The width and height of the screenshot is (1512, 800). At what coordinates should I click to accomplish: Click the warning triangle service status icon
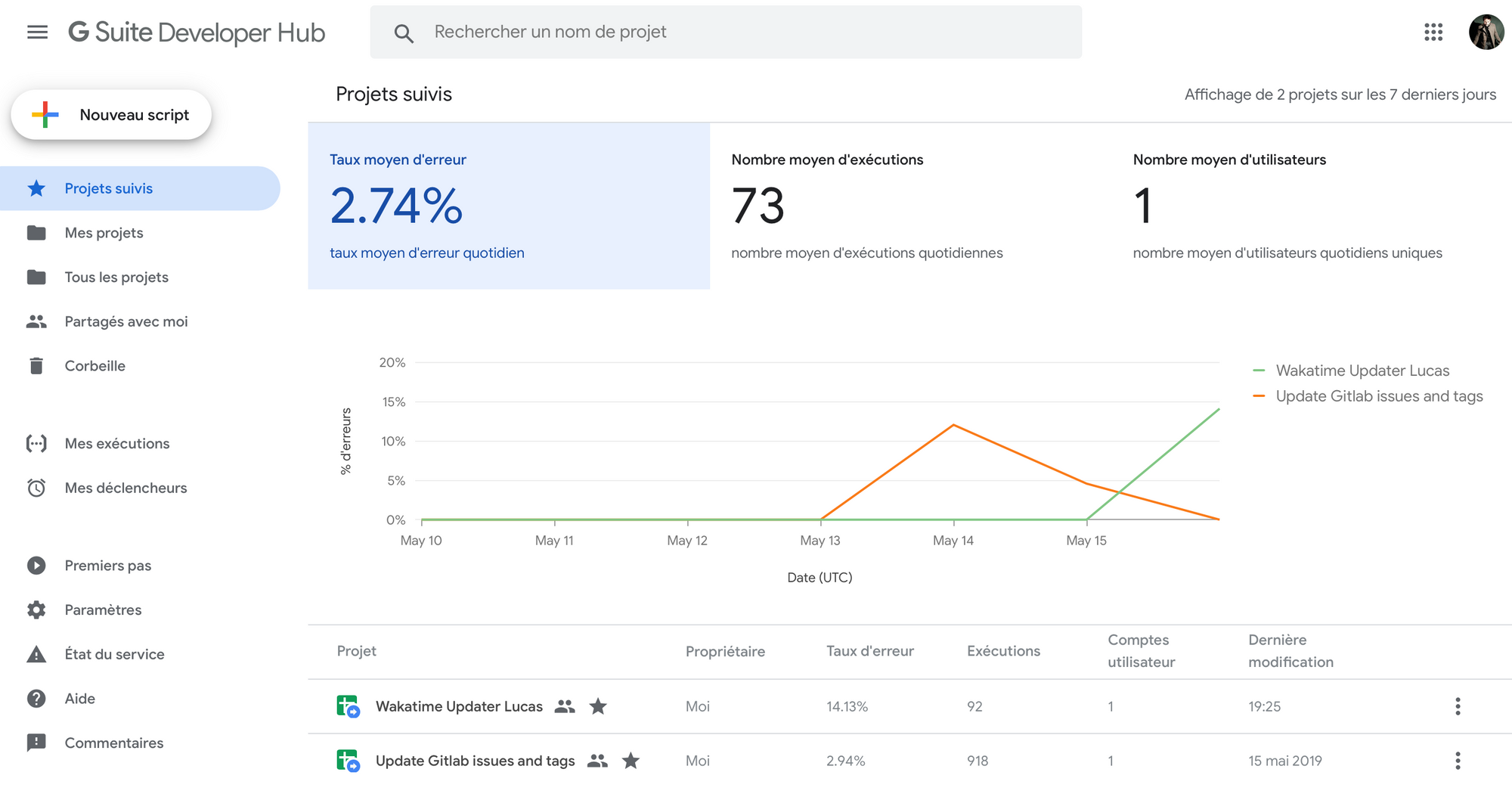click(36, 654)
